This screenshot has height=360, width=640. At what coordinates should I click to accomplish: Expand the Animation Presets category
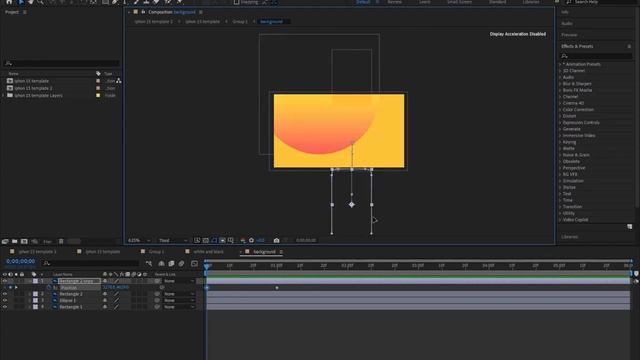click(560, 64)
